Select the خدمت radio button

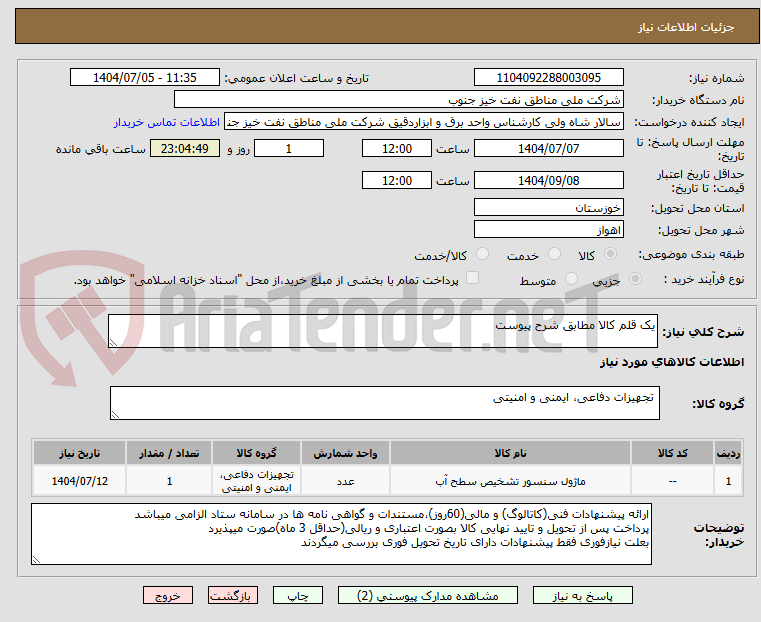(554, 254)
